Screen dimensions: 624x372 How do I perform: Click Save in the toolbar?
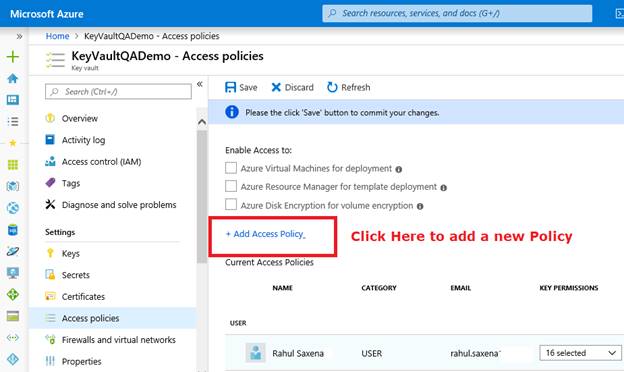click(x=241, y=87)
